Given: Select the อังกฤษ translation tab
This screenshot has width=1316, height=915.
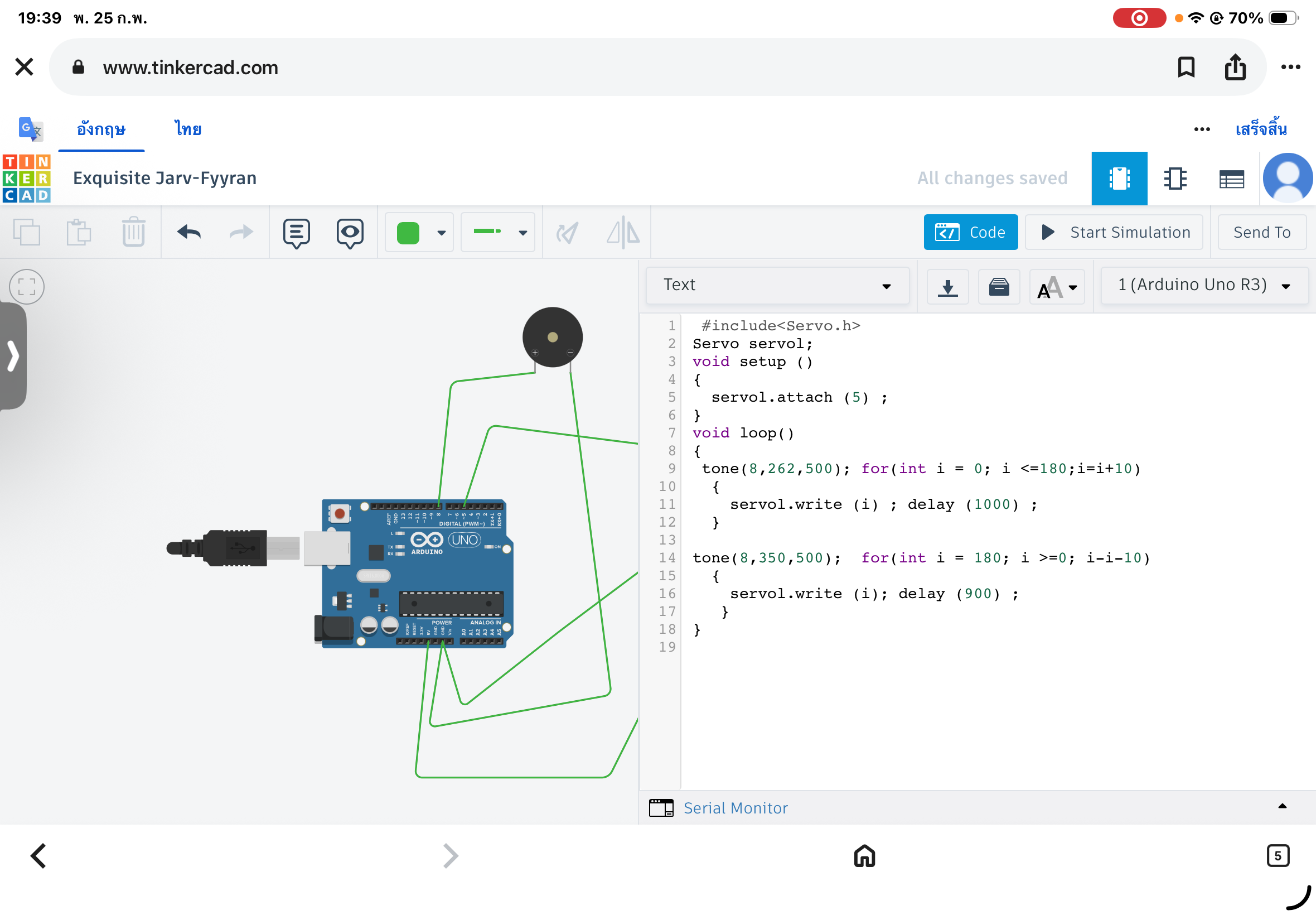Looking at the screenshot, I should coord(101,129).
